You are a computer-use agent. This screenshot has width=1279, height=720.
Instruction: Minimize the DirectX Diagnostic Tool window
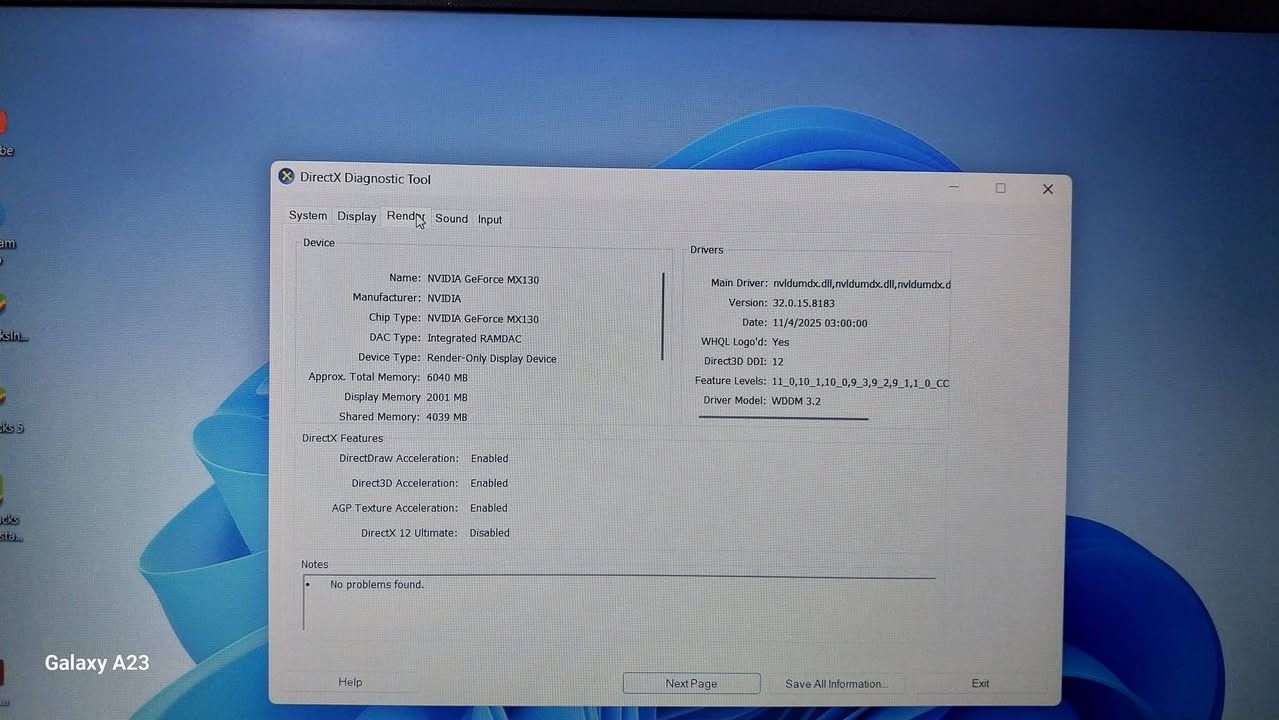point(954,186)
